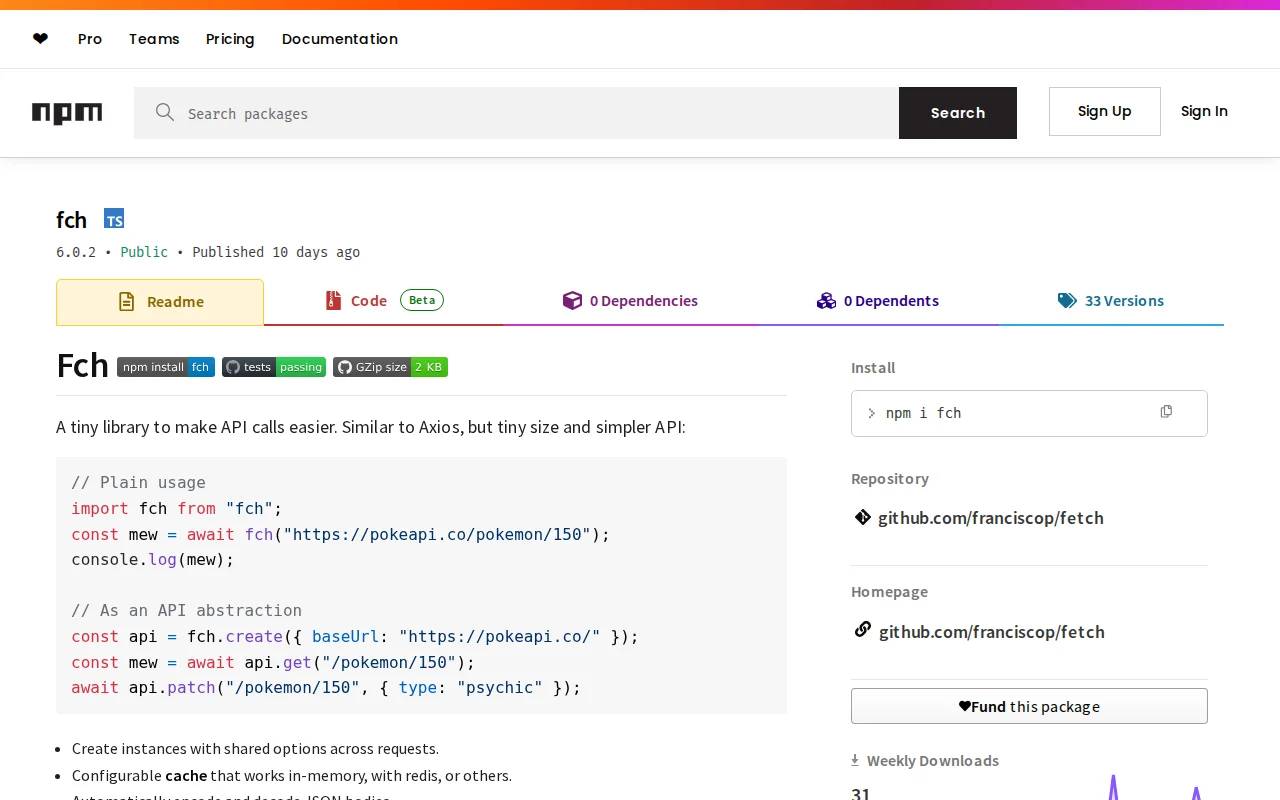Image resolution: width=1280 pixels, height=800 pixels.
Task: Click the Sign In link
Action: [1204, 111]
